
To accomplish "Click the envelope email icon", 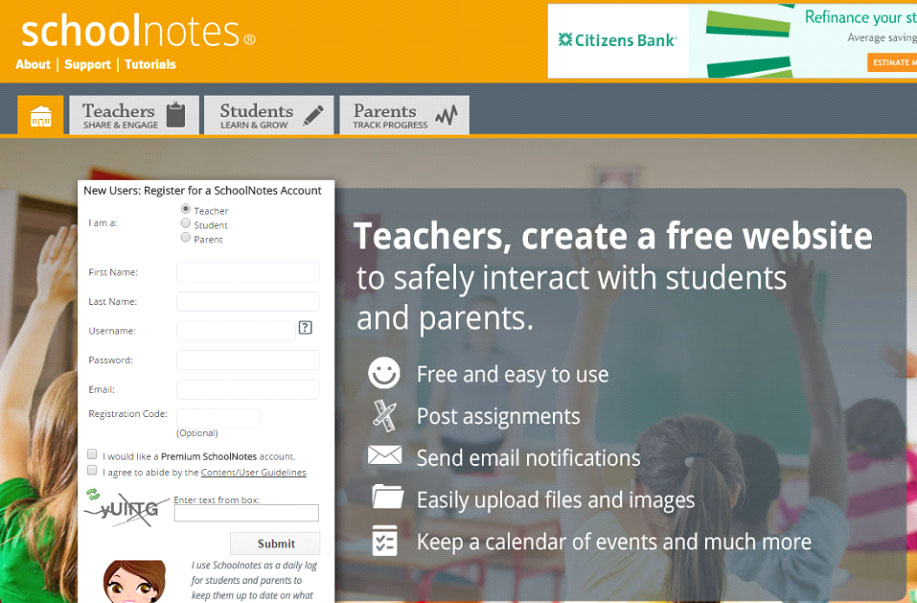I will (385, 456).
